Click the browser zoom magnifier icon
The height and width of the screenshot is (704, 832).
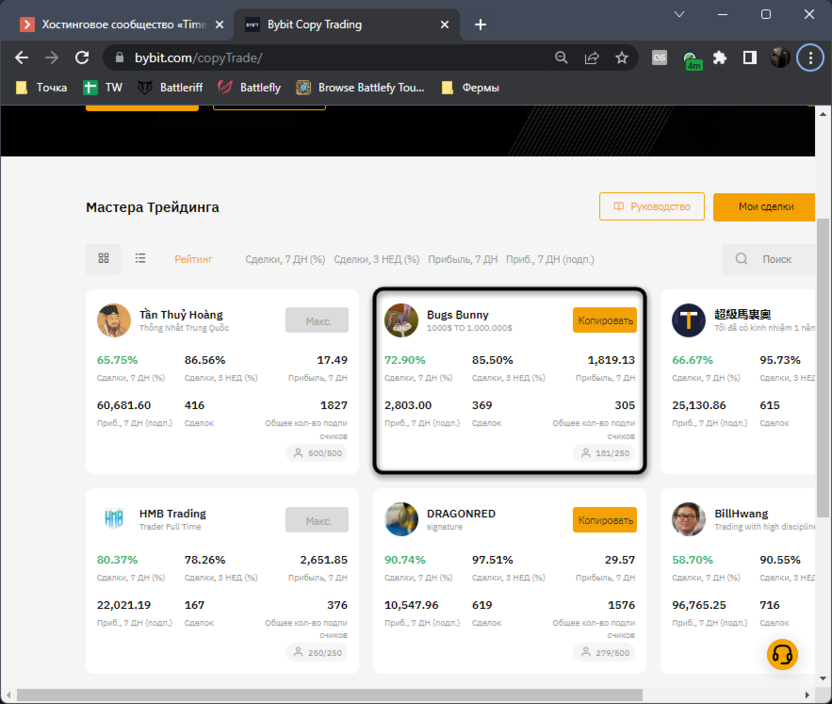click(x=562, y=58)
